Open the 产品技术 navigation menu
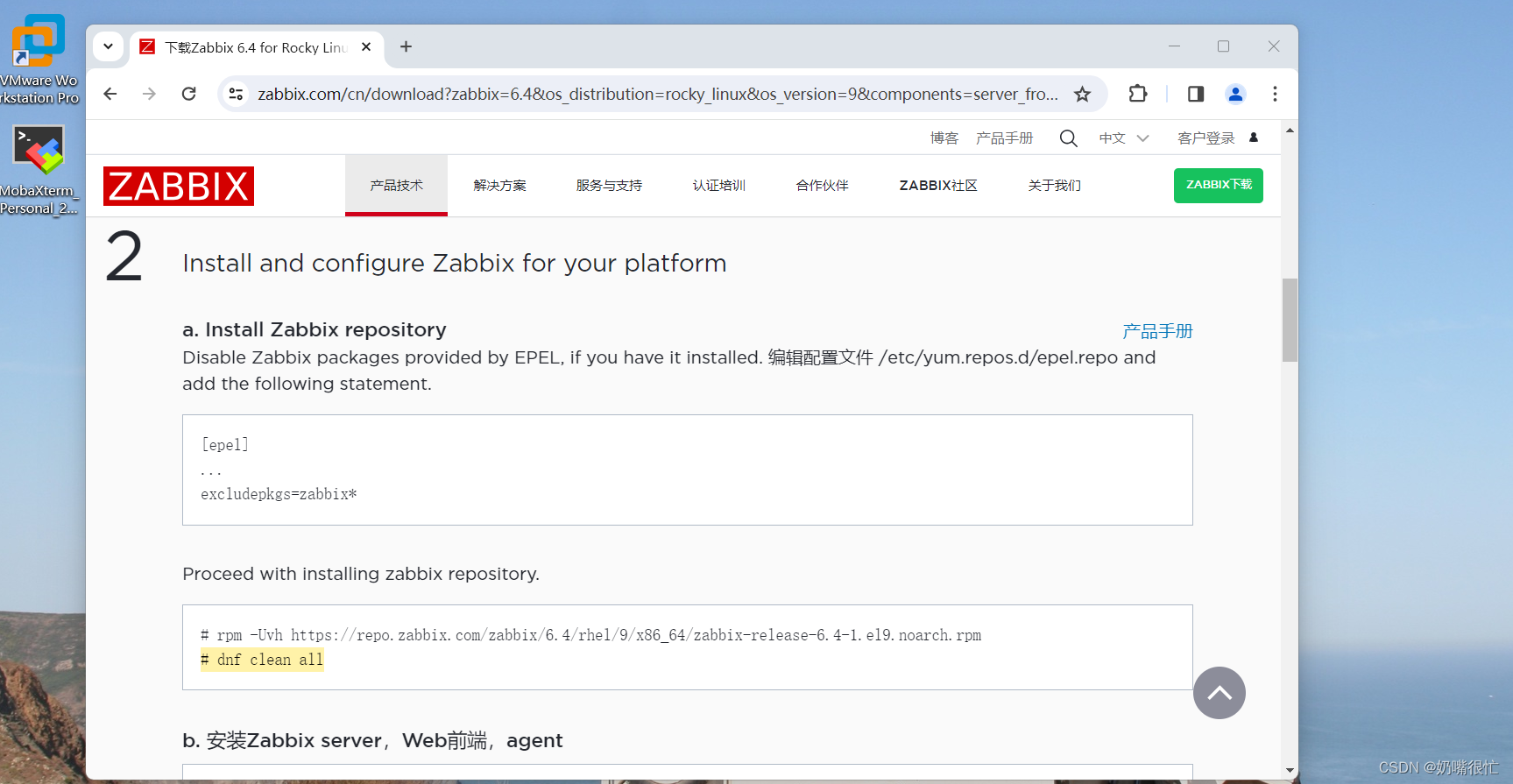This screenshot has width=1513, height=784. [396, 186]
